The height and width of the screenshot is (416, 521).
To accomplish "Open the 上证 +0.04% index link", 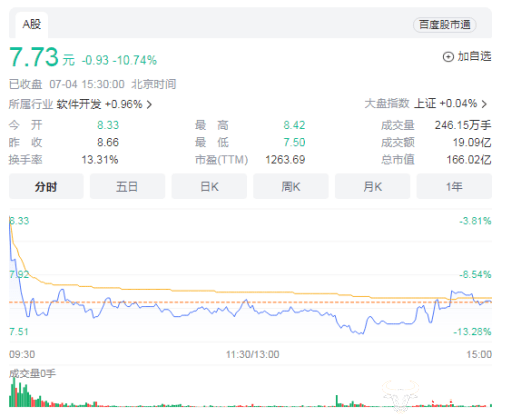I will tap(445, 103).
